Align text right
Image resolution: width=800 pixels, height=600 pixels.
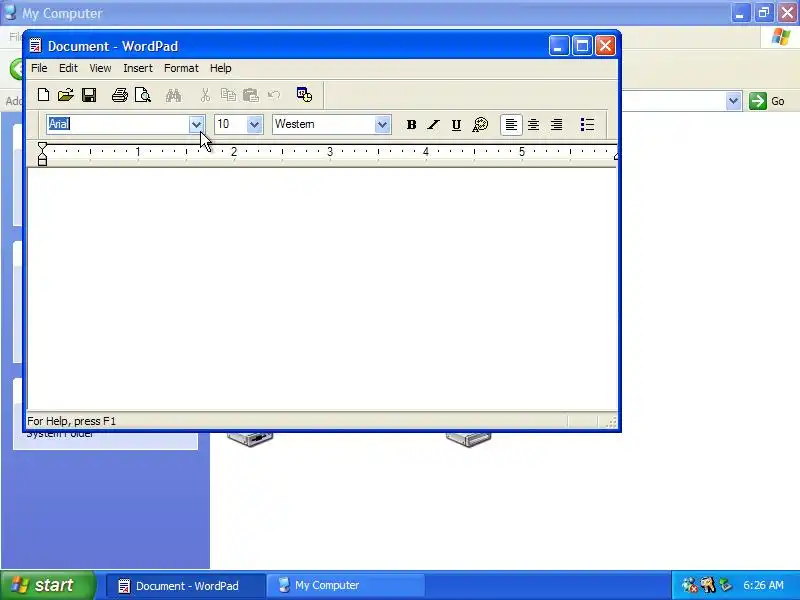tap(557, 124)
